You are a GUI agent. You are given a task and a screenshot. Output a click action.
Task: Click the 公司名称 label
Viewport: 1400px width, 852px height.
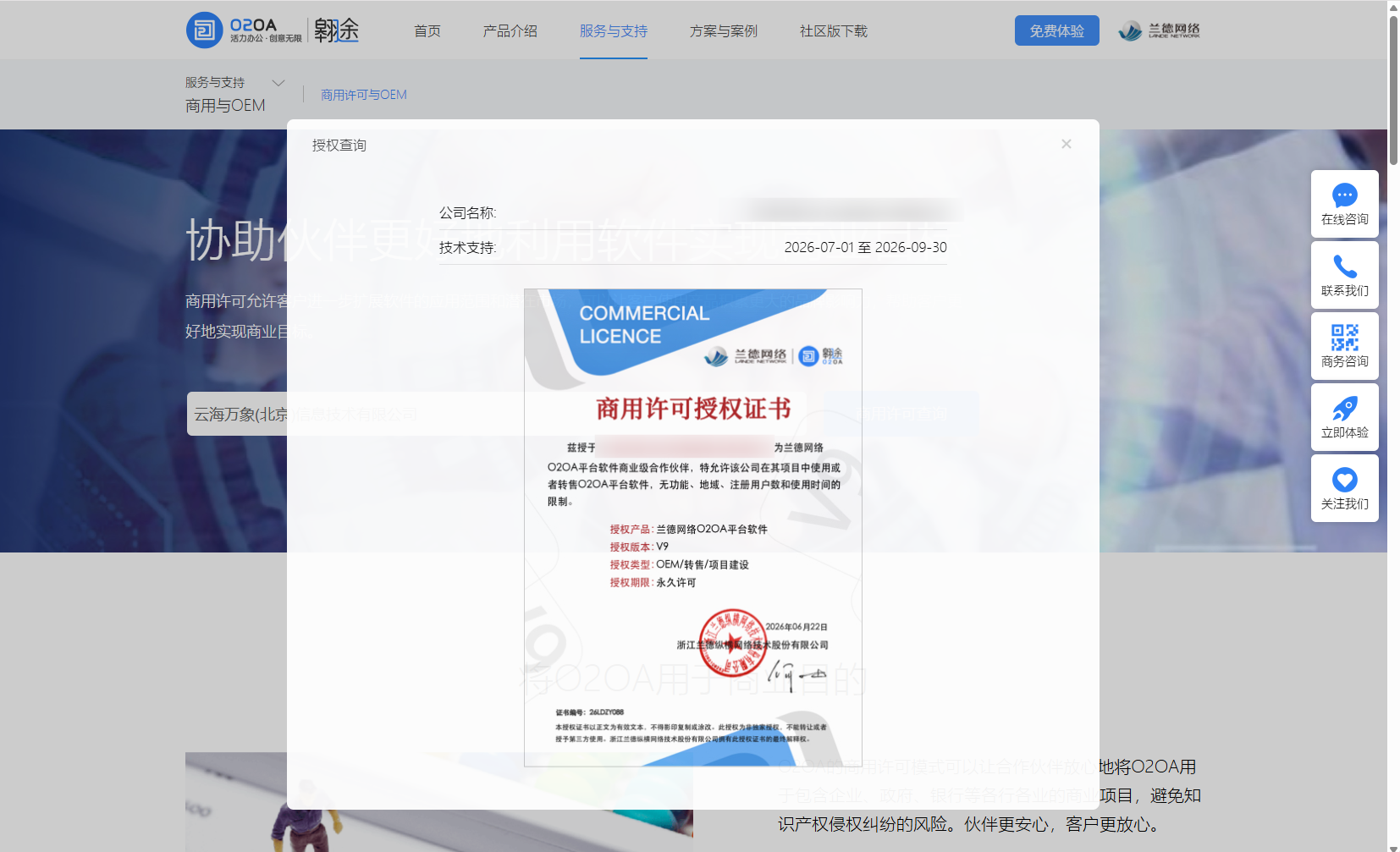tap(468, 213)
